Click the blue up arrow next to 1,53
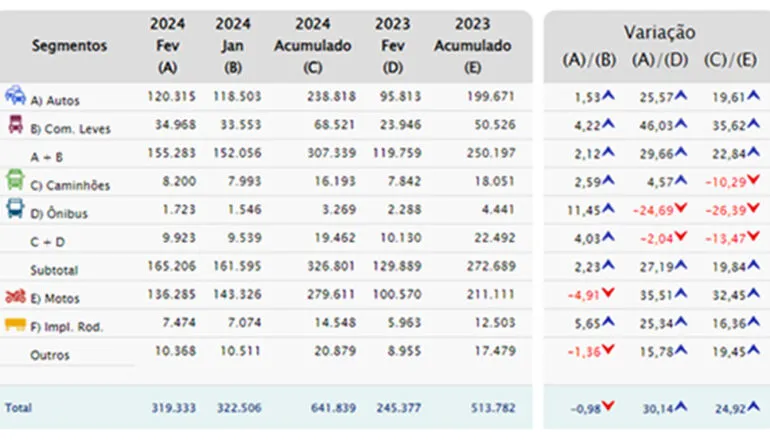This screenshot has width=770, height=440. coord(607,95)
